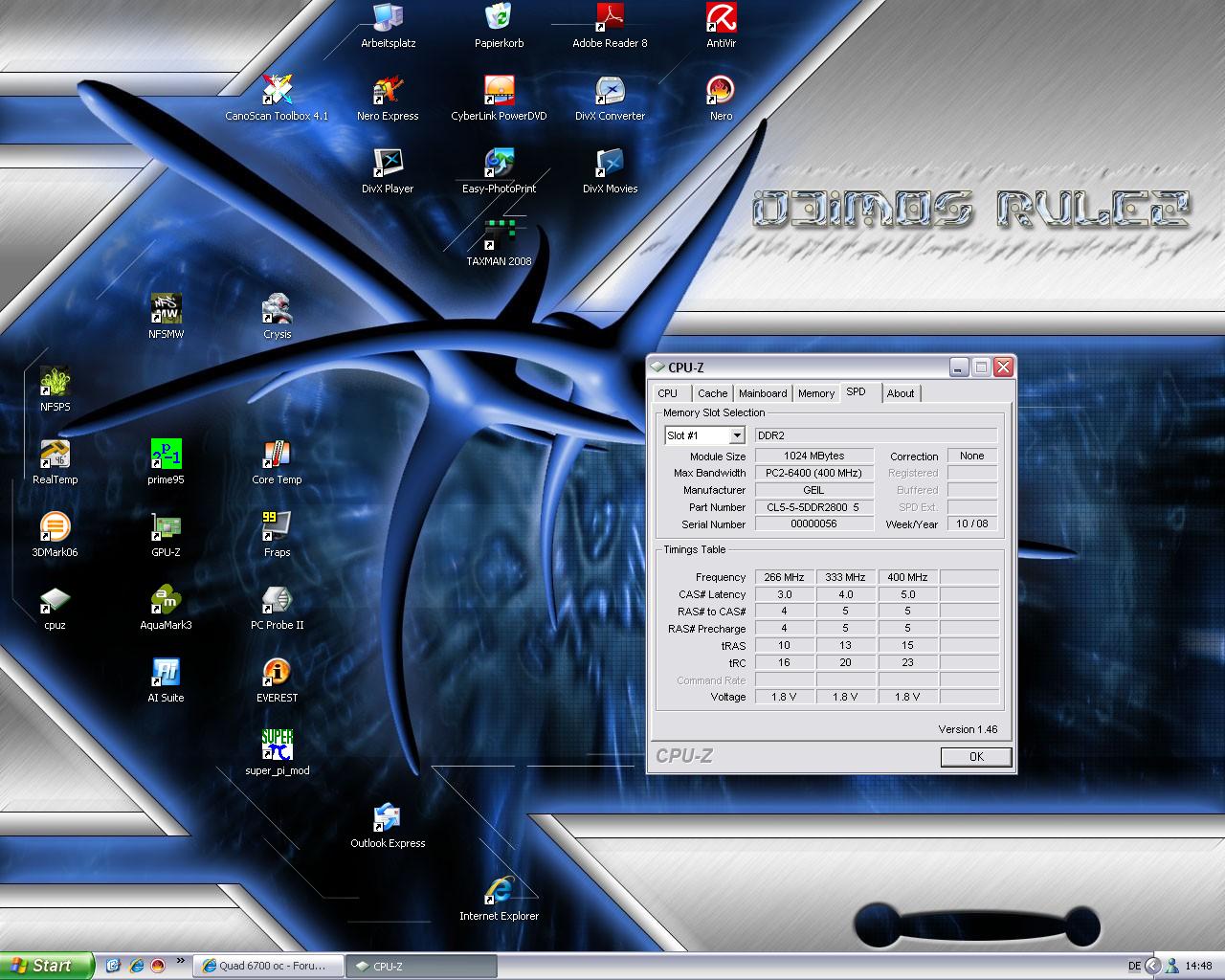This screenshot has width=1225, height=980.
Task: Select the Nero desktop icon
Action: tap(721, 98)
